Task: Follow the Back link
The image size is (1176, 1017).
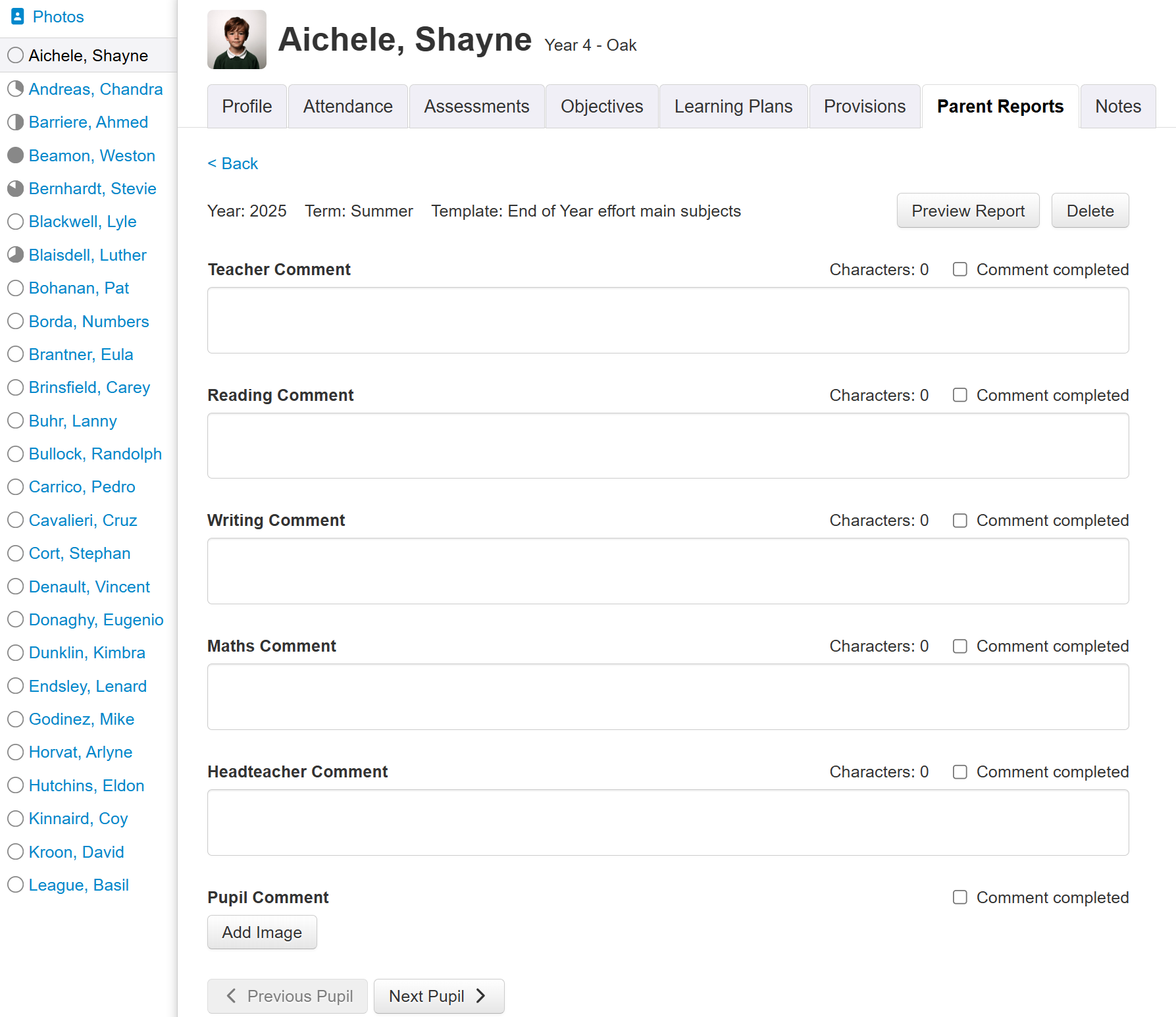Action: click(233, 163)
